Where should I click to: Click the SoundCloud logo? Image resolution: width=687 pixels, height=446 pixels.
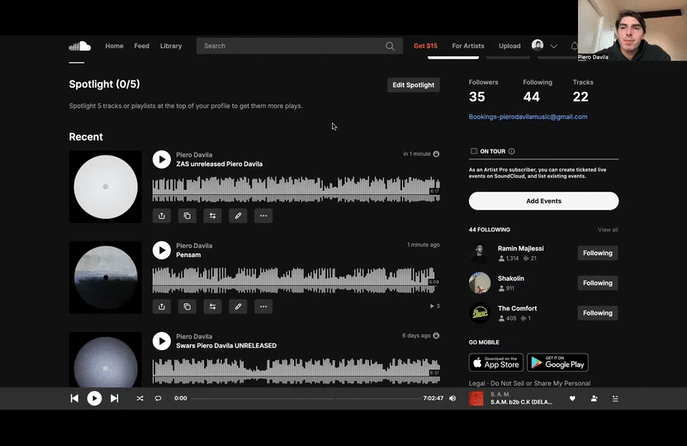80,46
